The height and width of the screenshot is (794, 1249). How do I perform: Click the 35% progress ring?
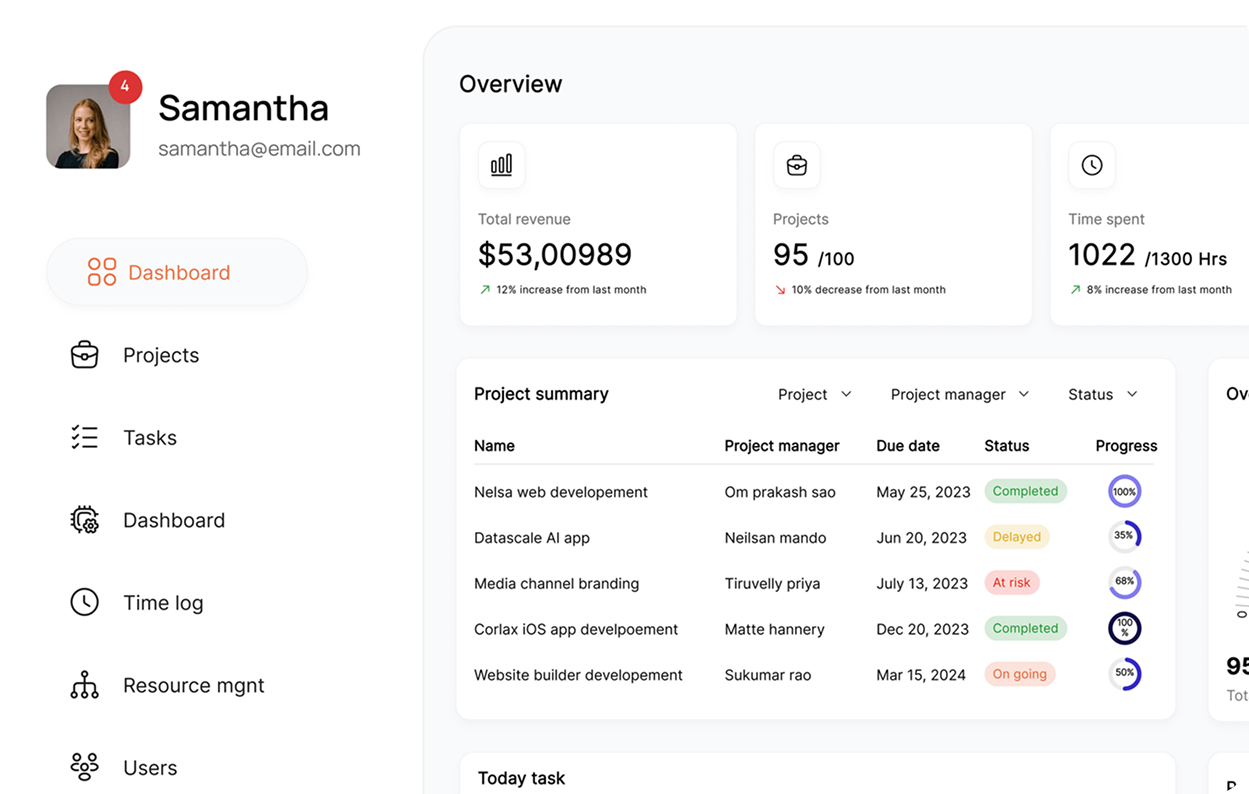1125,537
